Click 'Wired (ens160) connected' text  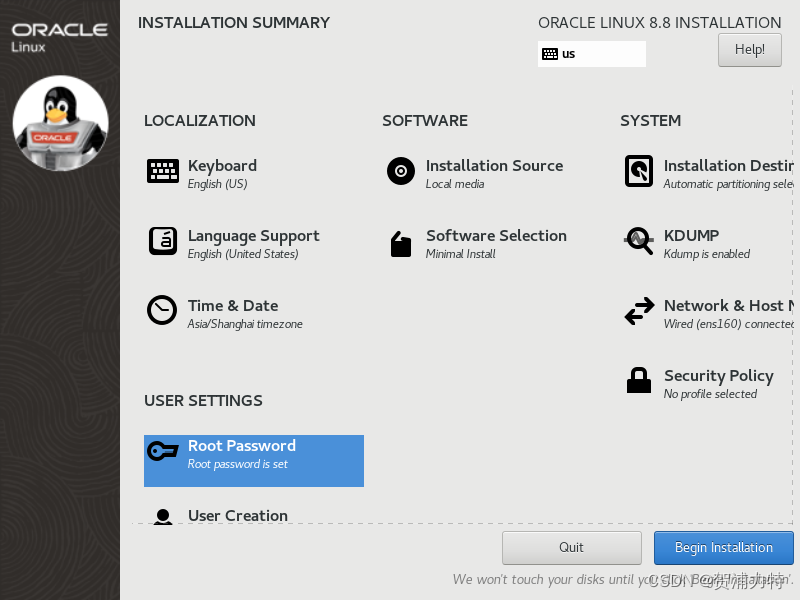pos(729,324)
